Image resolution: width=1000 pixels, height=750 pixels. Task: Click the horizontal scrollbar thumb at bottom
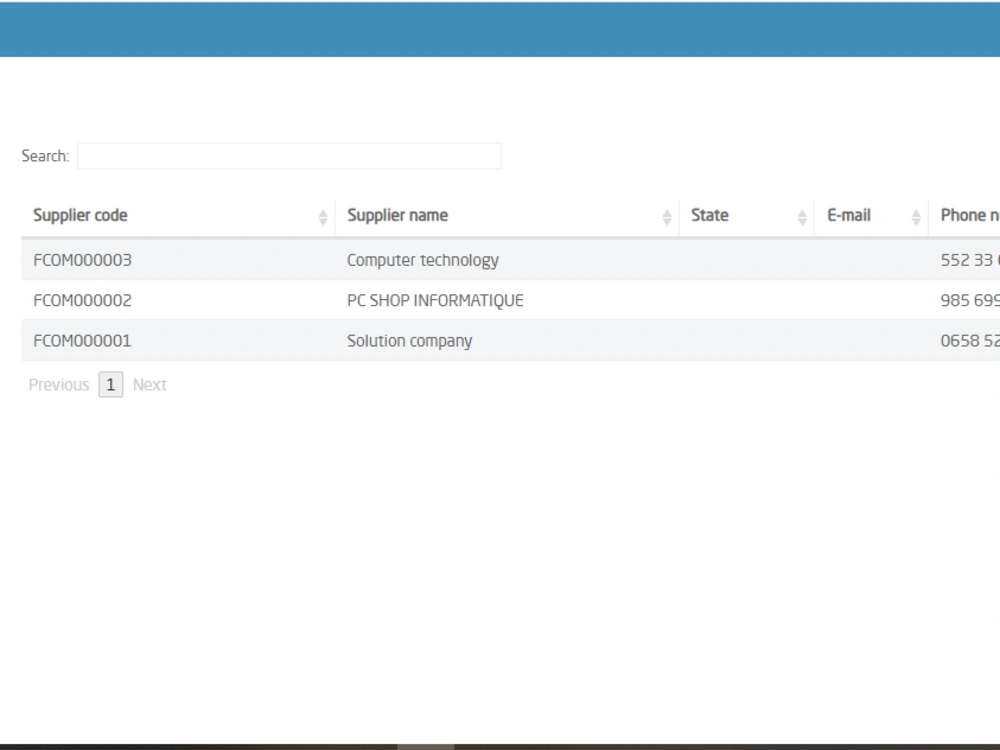[x=425, y=746]
